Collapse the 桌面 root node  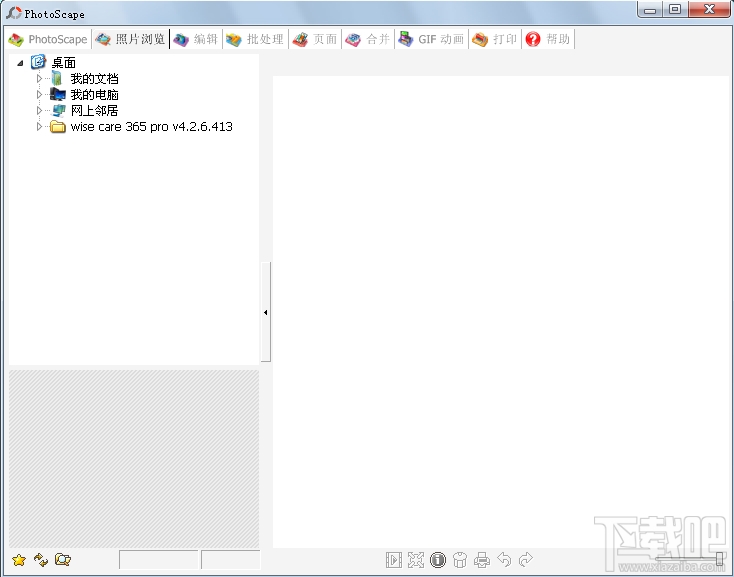pyautogui.click(x=20, y=63)
